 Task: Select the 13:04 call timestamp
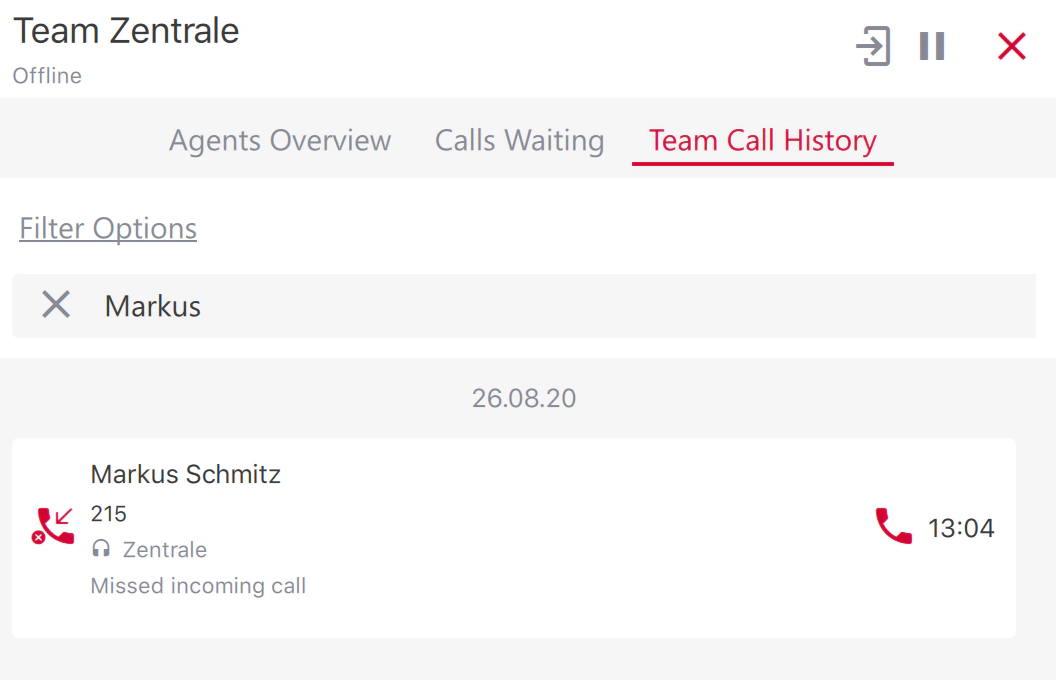pyautogui.click(x=961, y=528)
